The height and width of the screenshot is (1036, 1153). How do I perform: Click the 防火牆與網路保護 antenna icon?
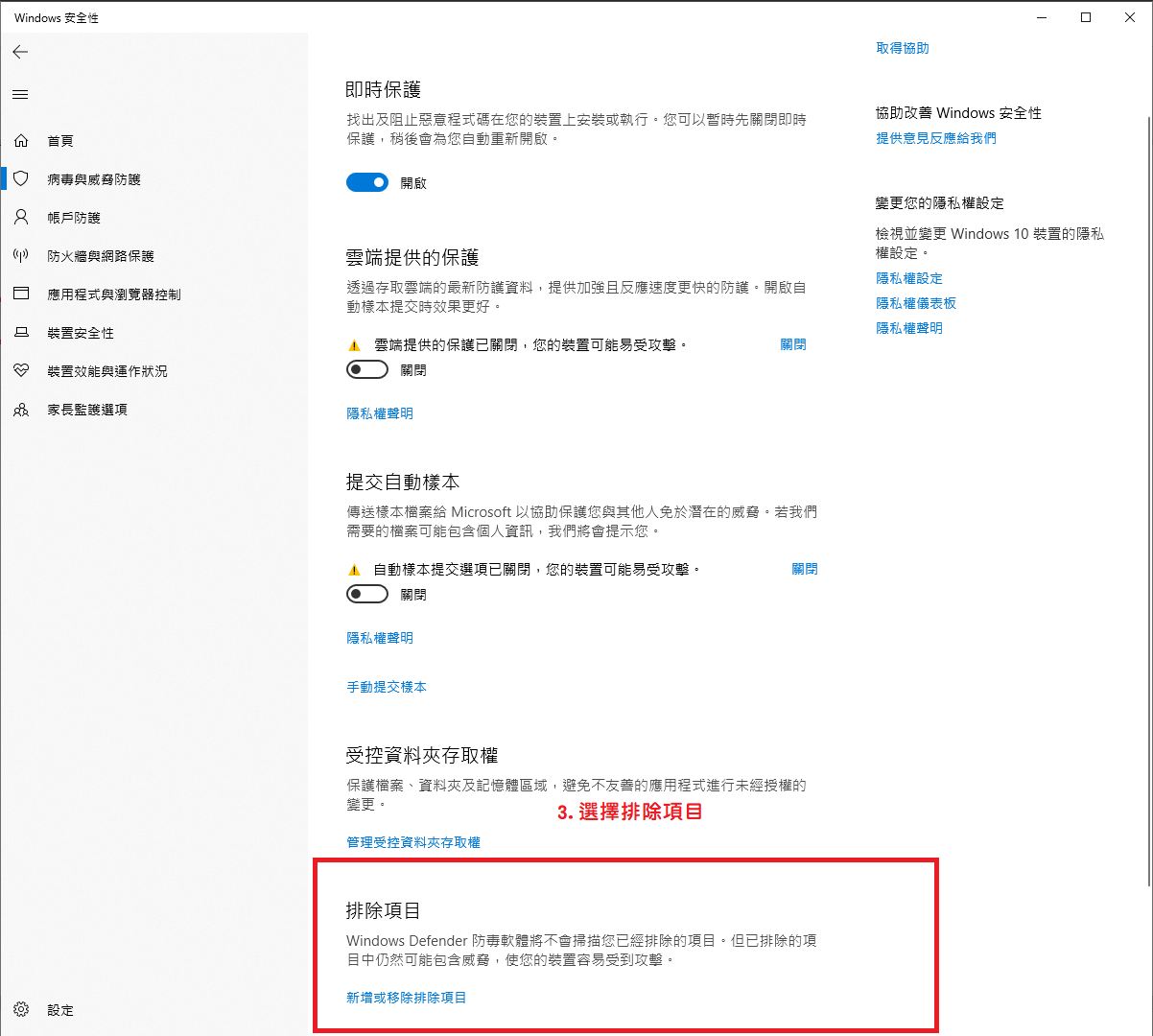[x=21, y=256]
